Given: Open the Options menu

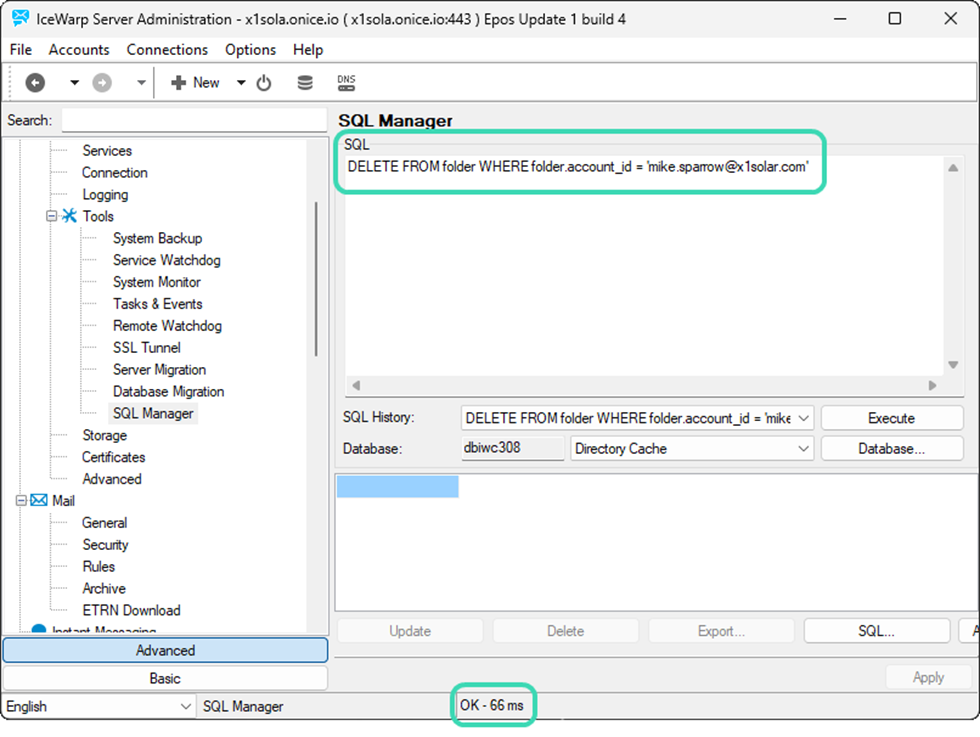Looking at the screenshot, I should 250,49.
